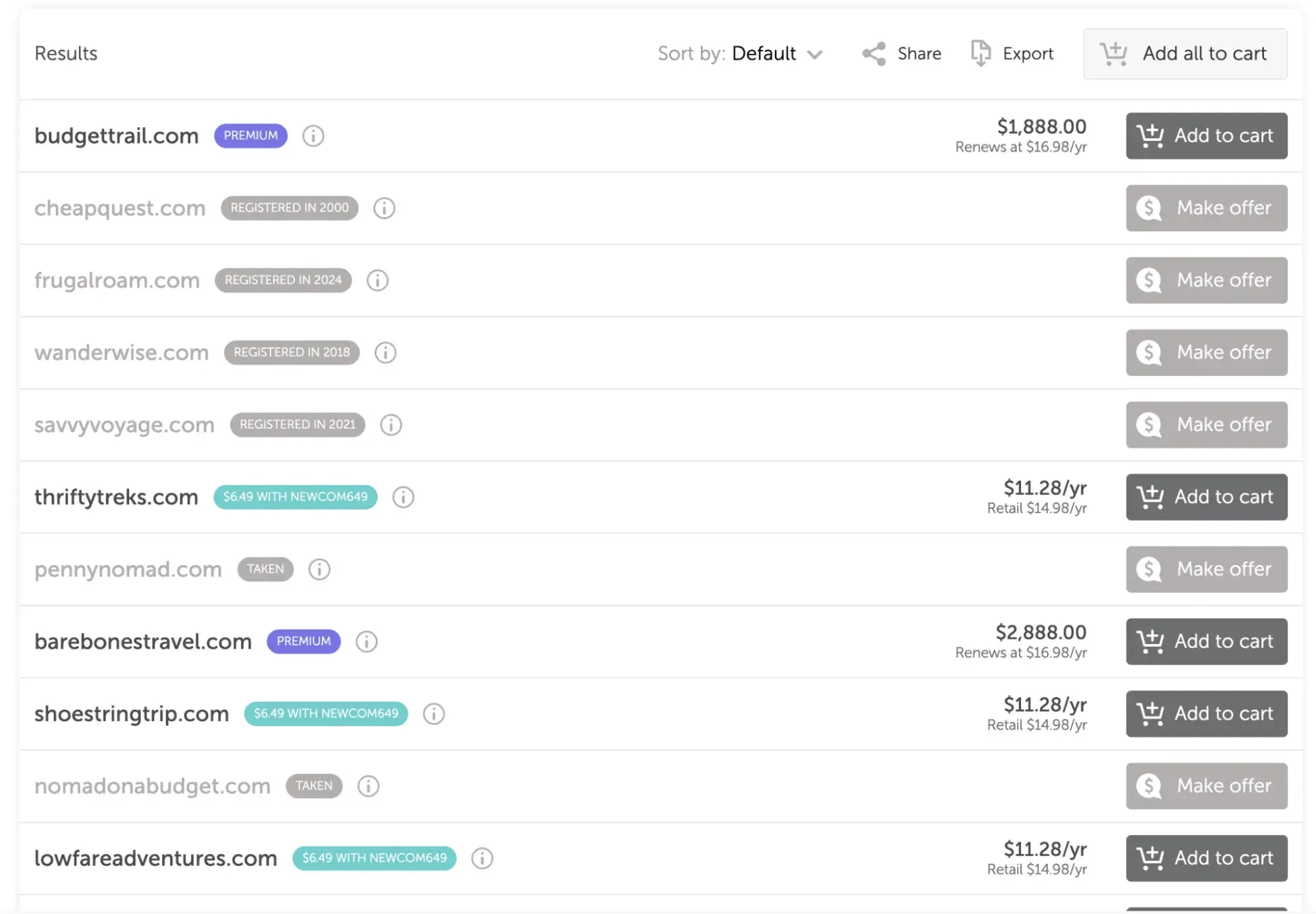Add shoestringtrip.com to cart
This screenshot has height=914, width=1316.
pos(1206,714)
